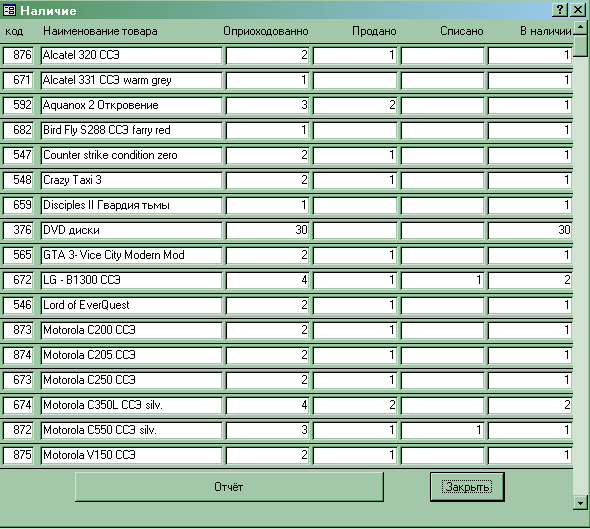Click the Списано column header
This screenshot has height=529, width=590.
(462, 31)
